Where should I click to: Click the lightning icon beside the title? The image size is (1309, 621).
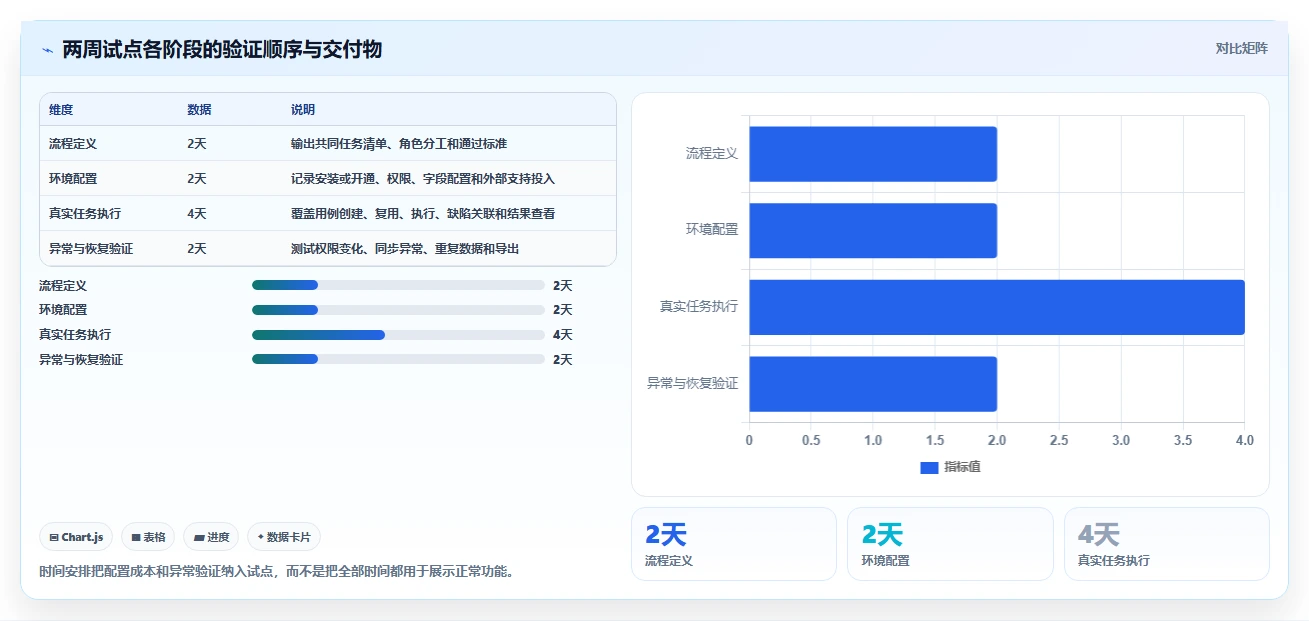coord(47,50)
